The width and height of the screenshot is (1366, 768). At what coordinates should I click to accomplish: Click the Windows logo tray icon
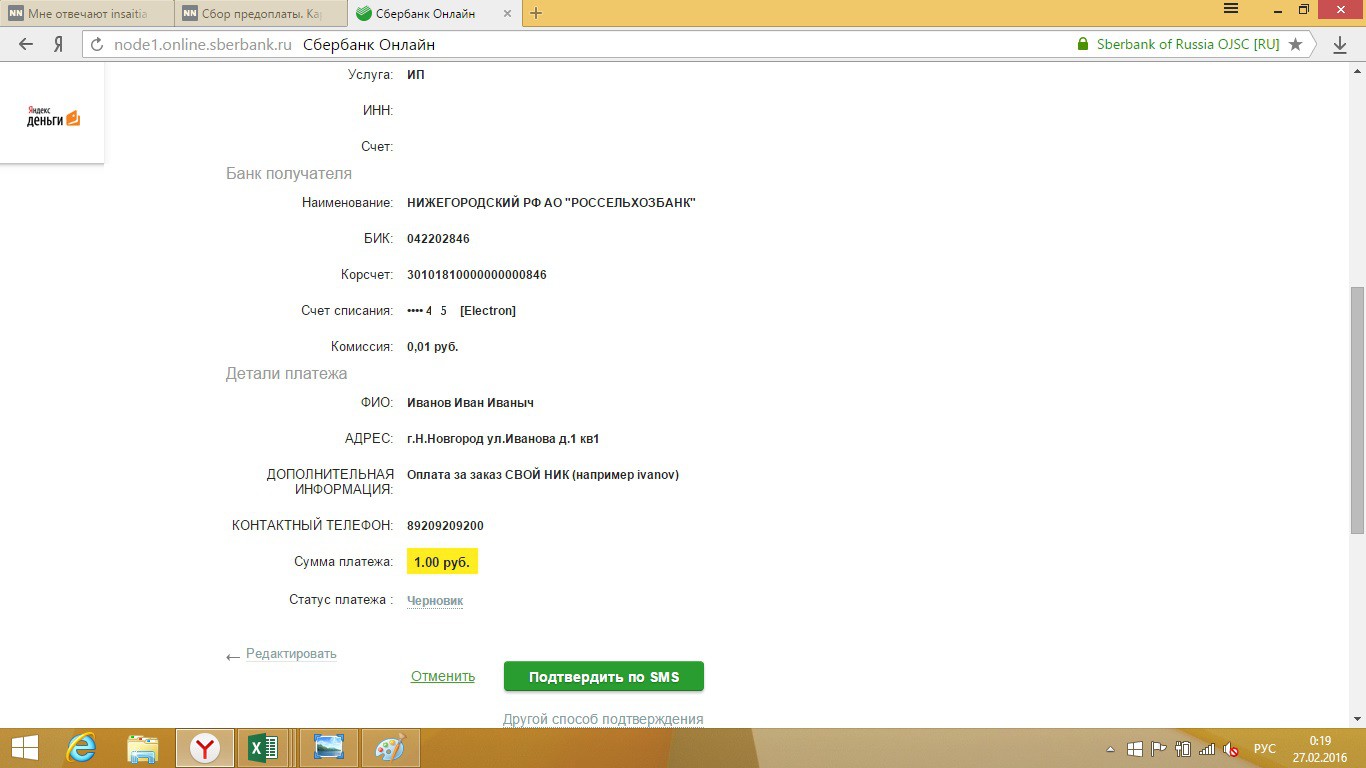click(1135, 749)
